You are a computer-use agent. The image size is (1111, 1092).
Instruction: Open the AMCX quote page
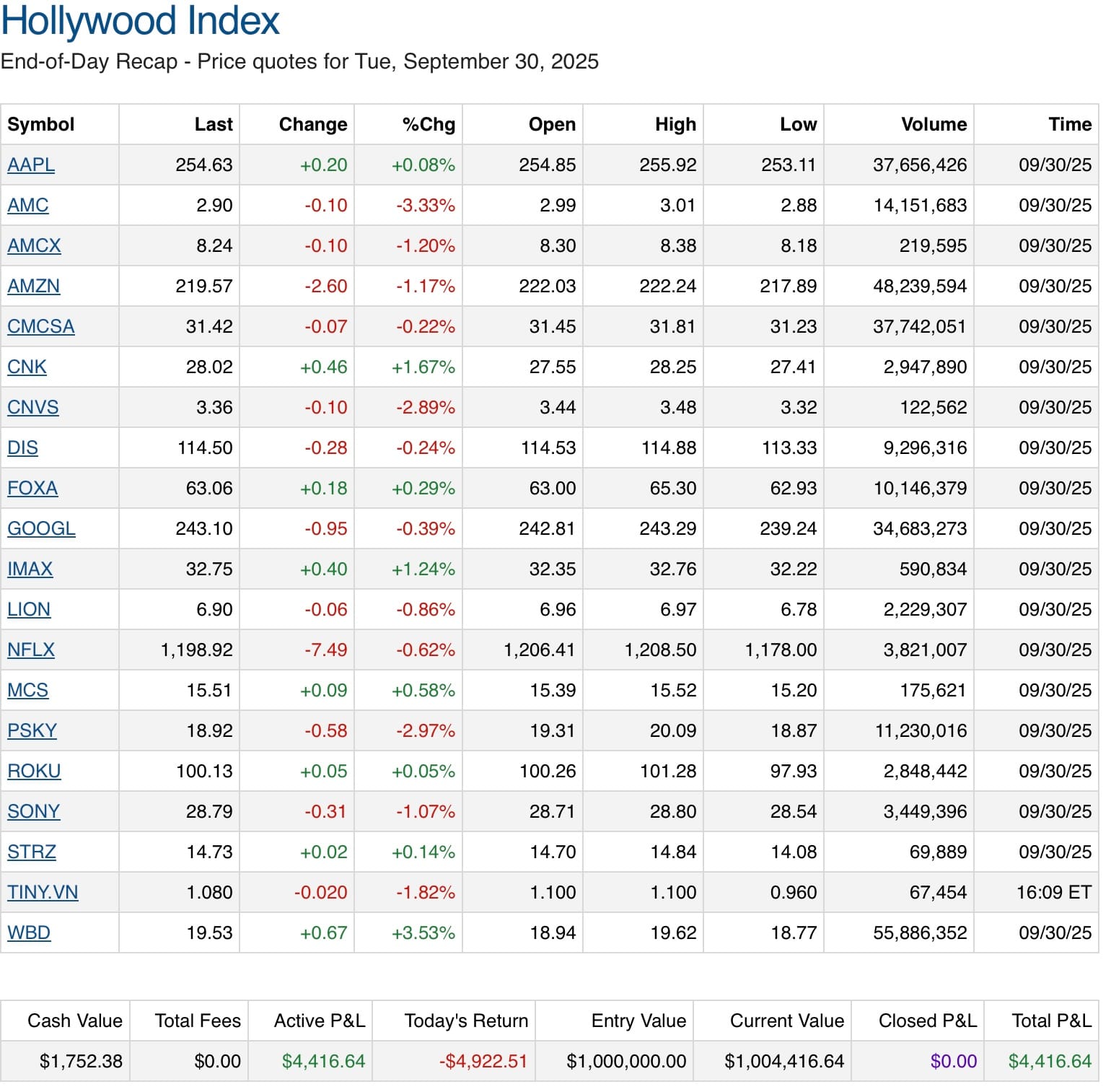34,246
